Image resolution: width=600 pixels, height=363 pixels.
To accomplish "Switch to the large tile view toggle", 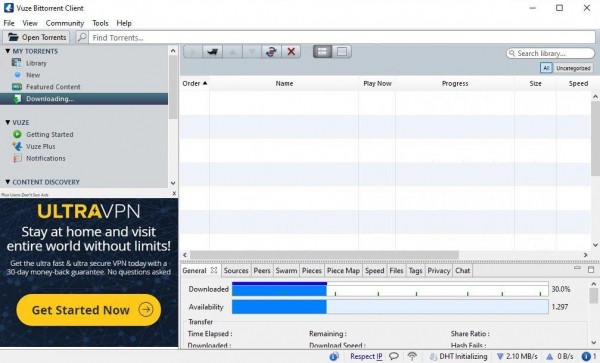I will tap(342, 52).
